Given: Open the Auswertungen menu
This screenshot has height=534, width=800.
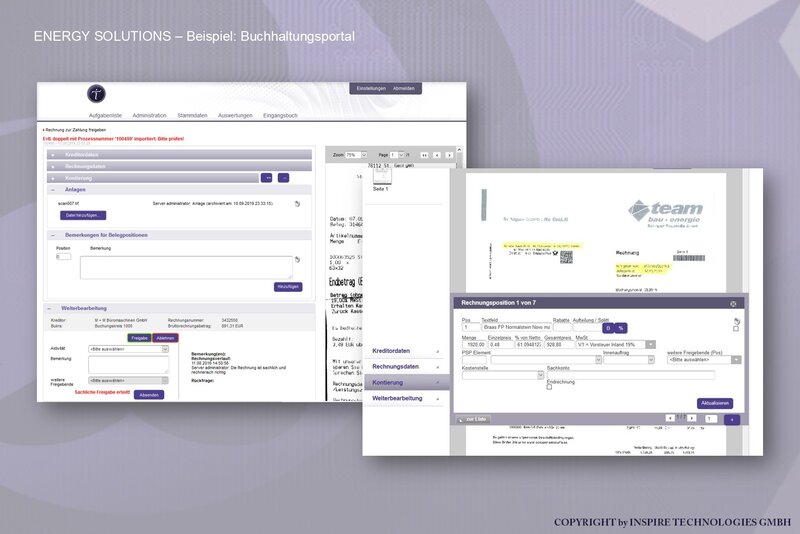Looking at the screenshot, I should click(x=235, y=115).
